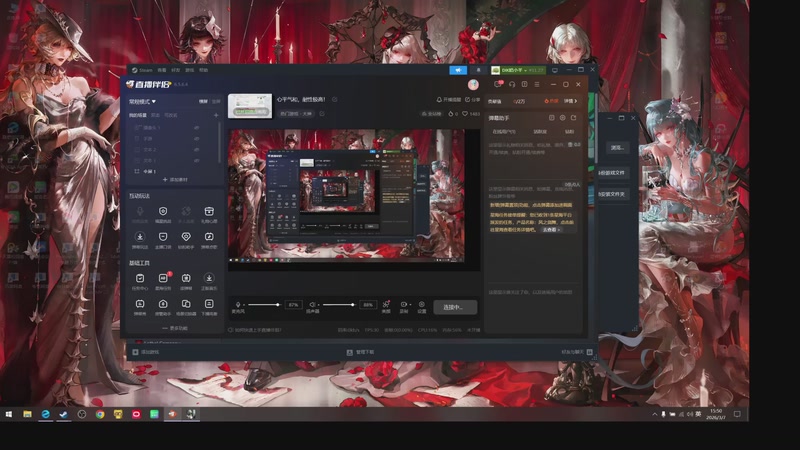Click the 连接中 start streaming button
This screenshot has height=450, width=800.
click(x=456, y=307)
